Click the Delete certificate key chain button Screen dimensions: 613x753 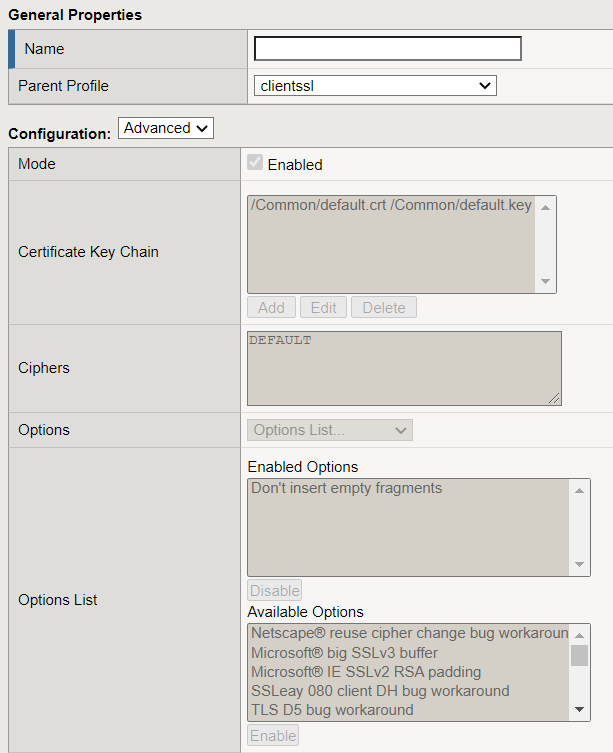point(384,307)
